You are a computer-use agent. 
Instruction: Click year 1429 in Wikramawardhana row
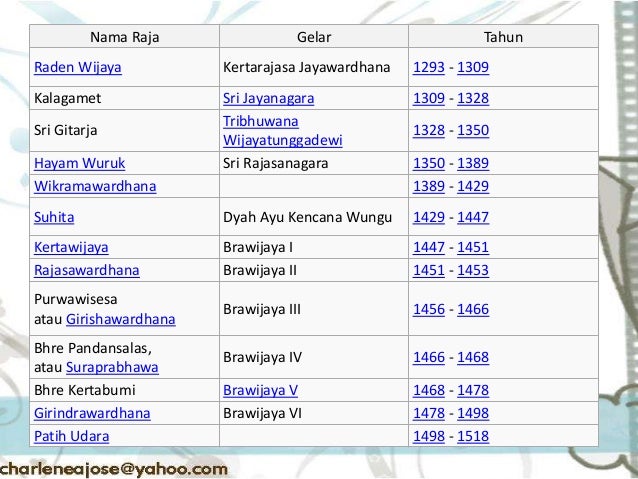pos(473,186)
